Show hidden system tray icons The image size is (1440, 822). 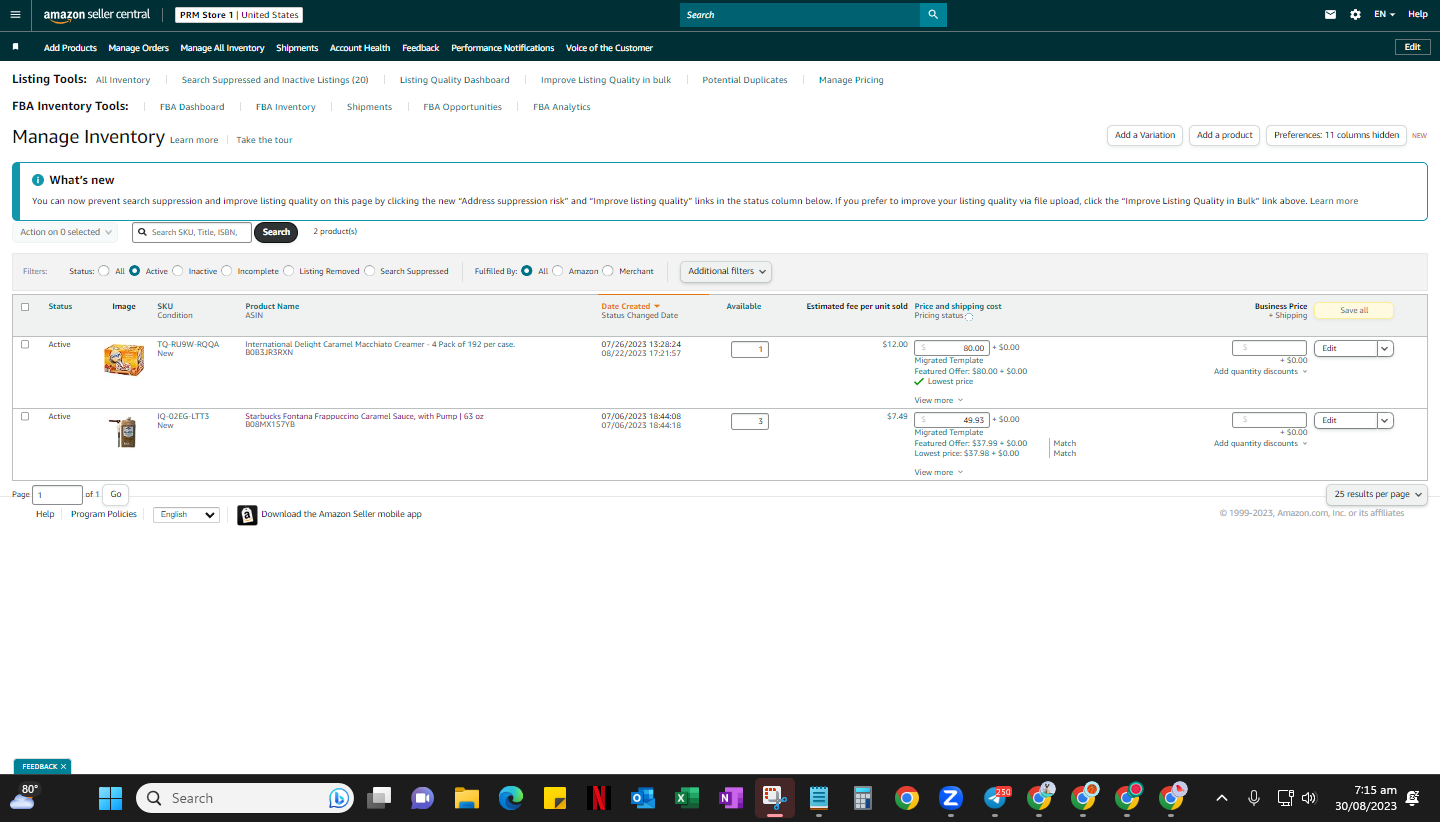[x=1222, y=798]
